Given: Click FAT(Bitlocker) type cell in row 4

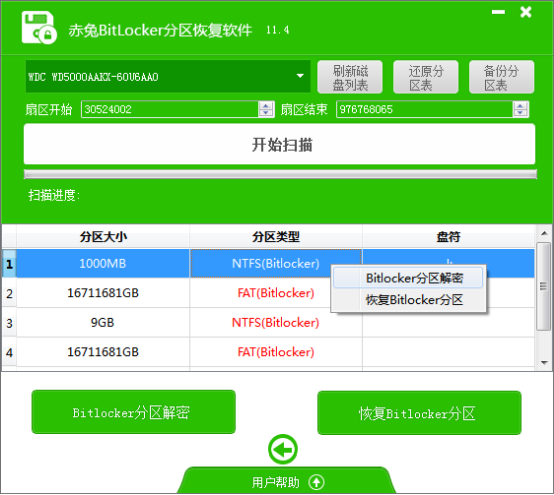Looking at the screenshot, I should (x=276, y=352).
